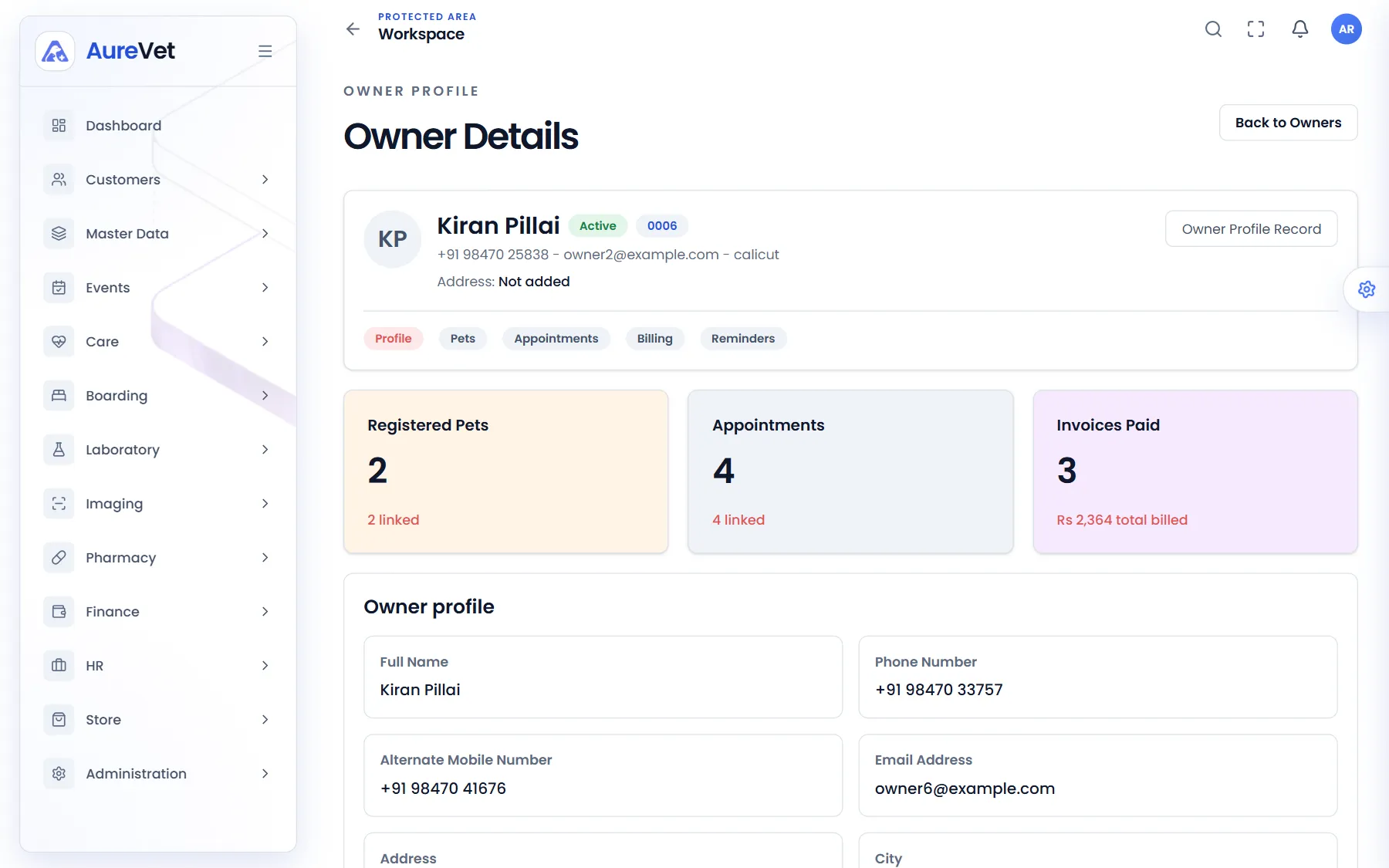
Task: Select the Reminders tab
Action: 743,338
